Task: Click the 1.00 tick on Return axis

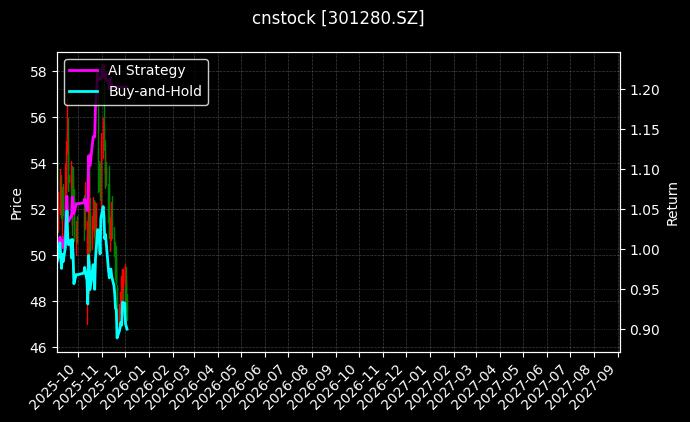Action: tap(643, 250)
